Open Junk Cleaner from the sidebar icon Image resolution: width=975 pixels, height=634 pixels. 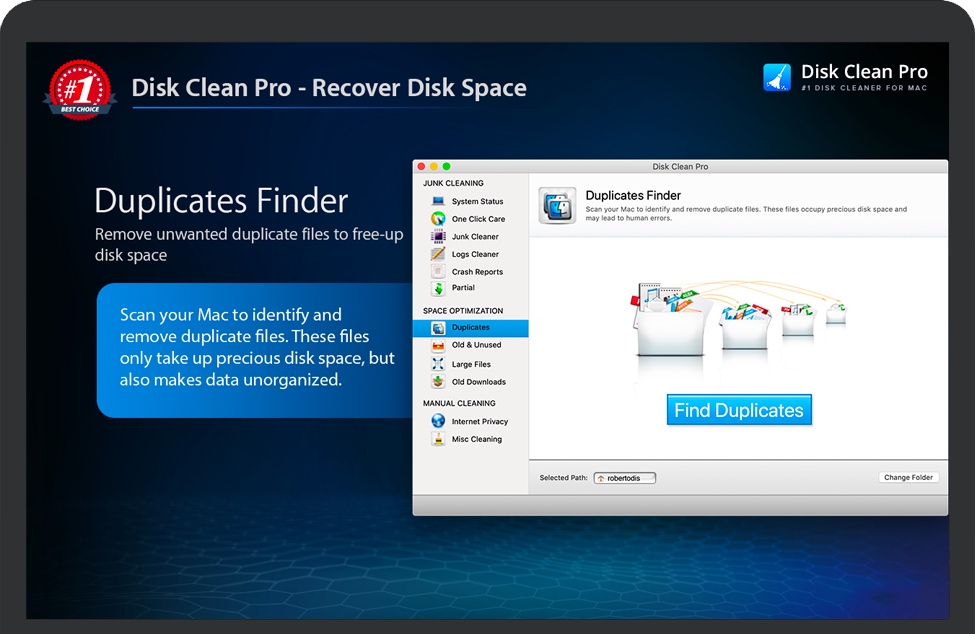438,237
